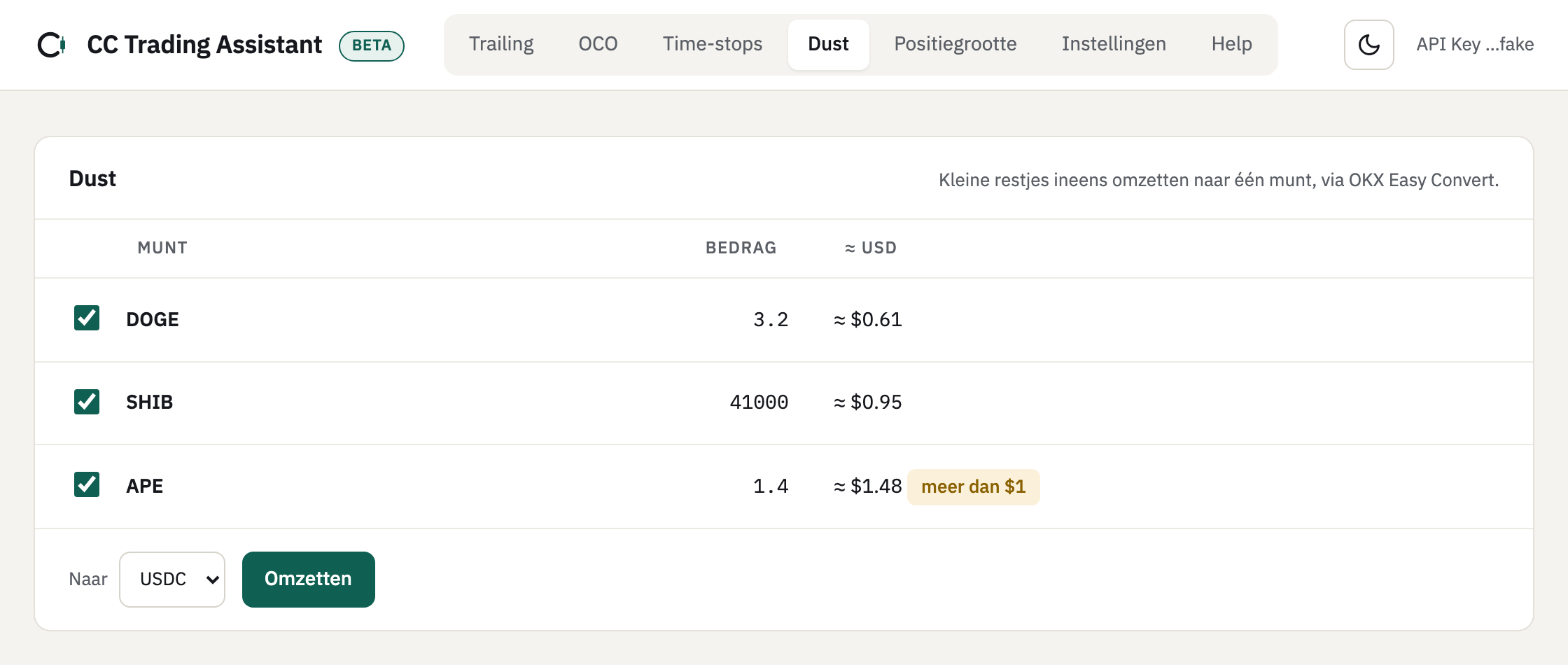Click the CC Trading Assistant logo icon
Screen dimensions: 1568x665
(x=52, y=45)
